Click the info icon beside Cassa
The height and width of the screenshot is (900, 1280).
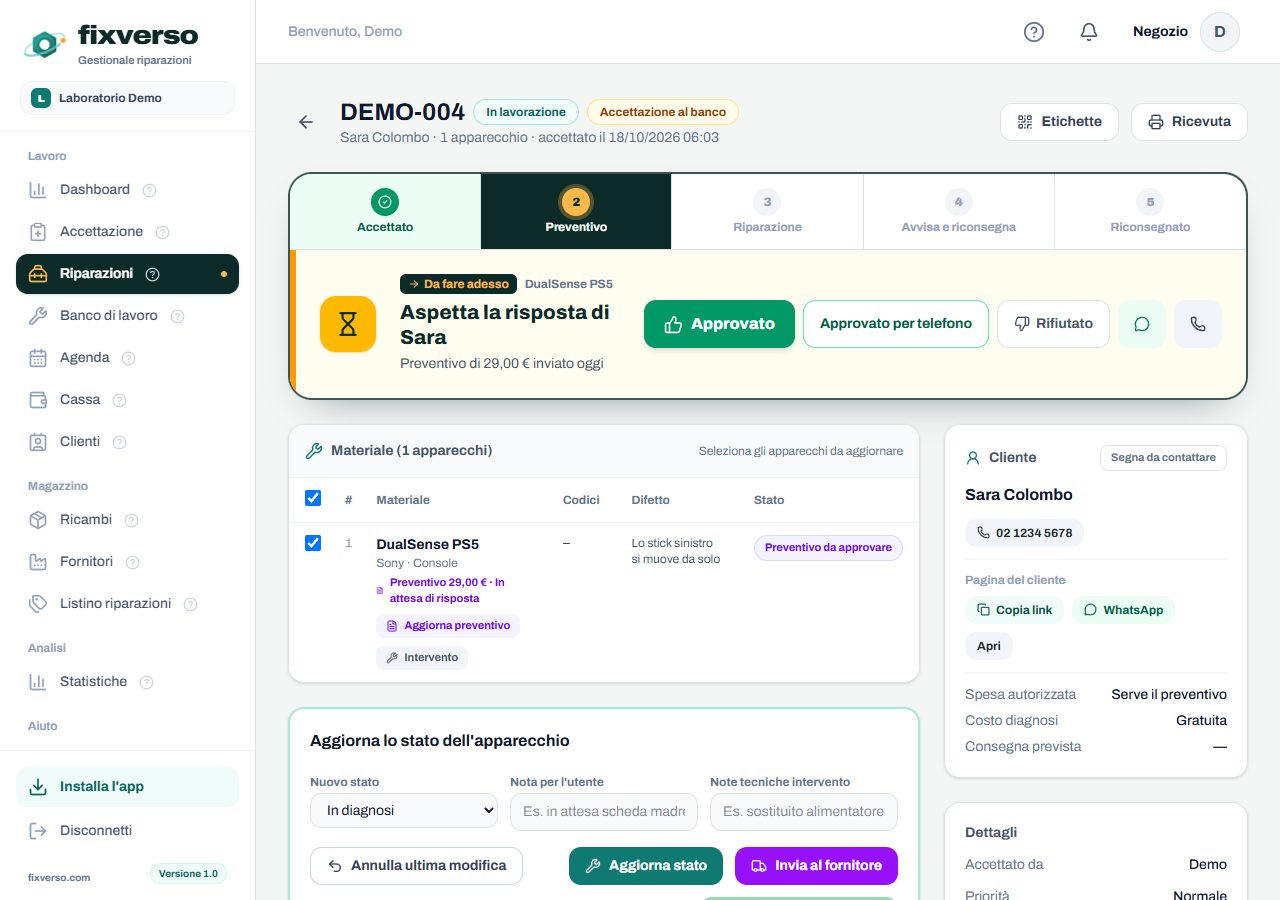point(120,400)
